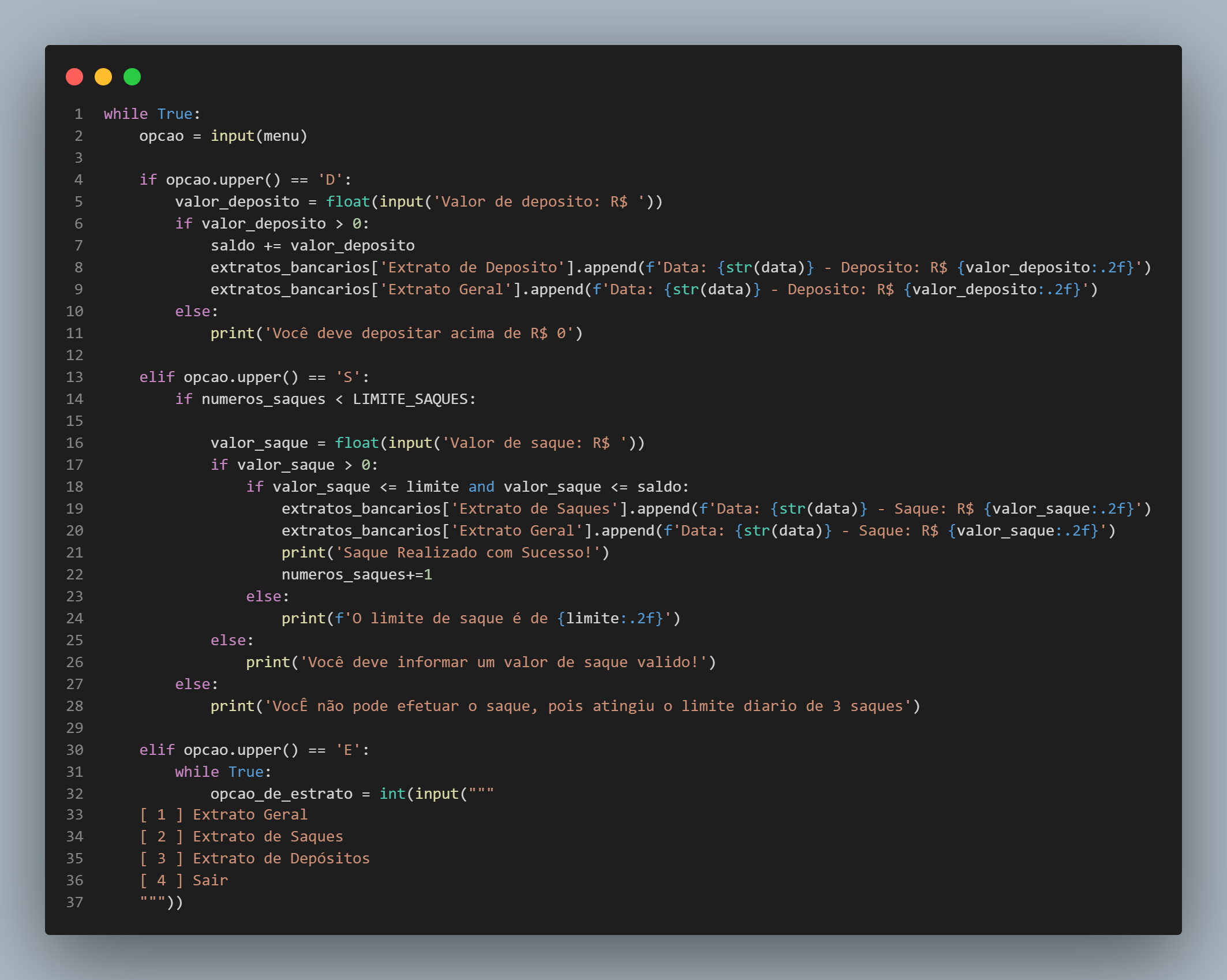
Task: Click 'opcao_de_estrato' variable on line 32
Action: 281,794
